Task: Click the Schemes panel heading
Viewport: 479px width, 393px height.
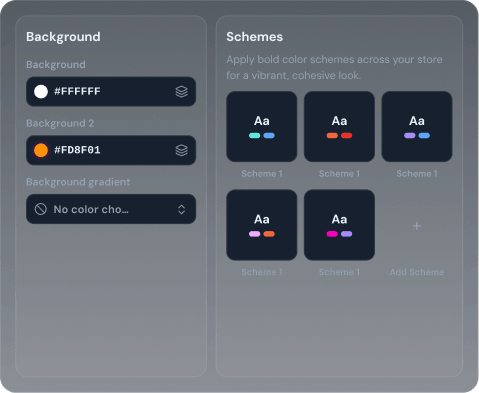Action: tap(255, 37)
